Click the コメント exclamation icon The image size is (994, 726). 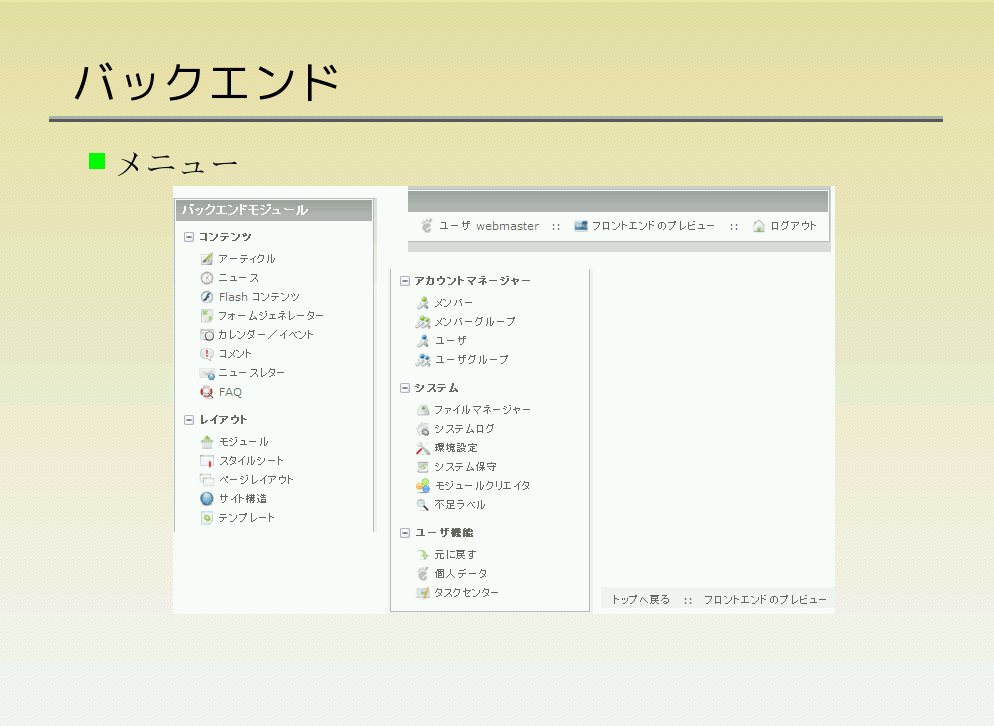pos(207,354)
